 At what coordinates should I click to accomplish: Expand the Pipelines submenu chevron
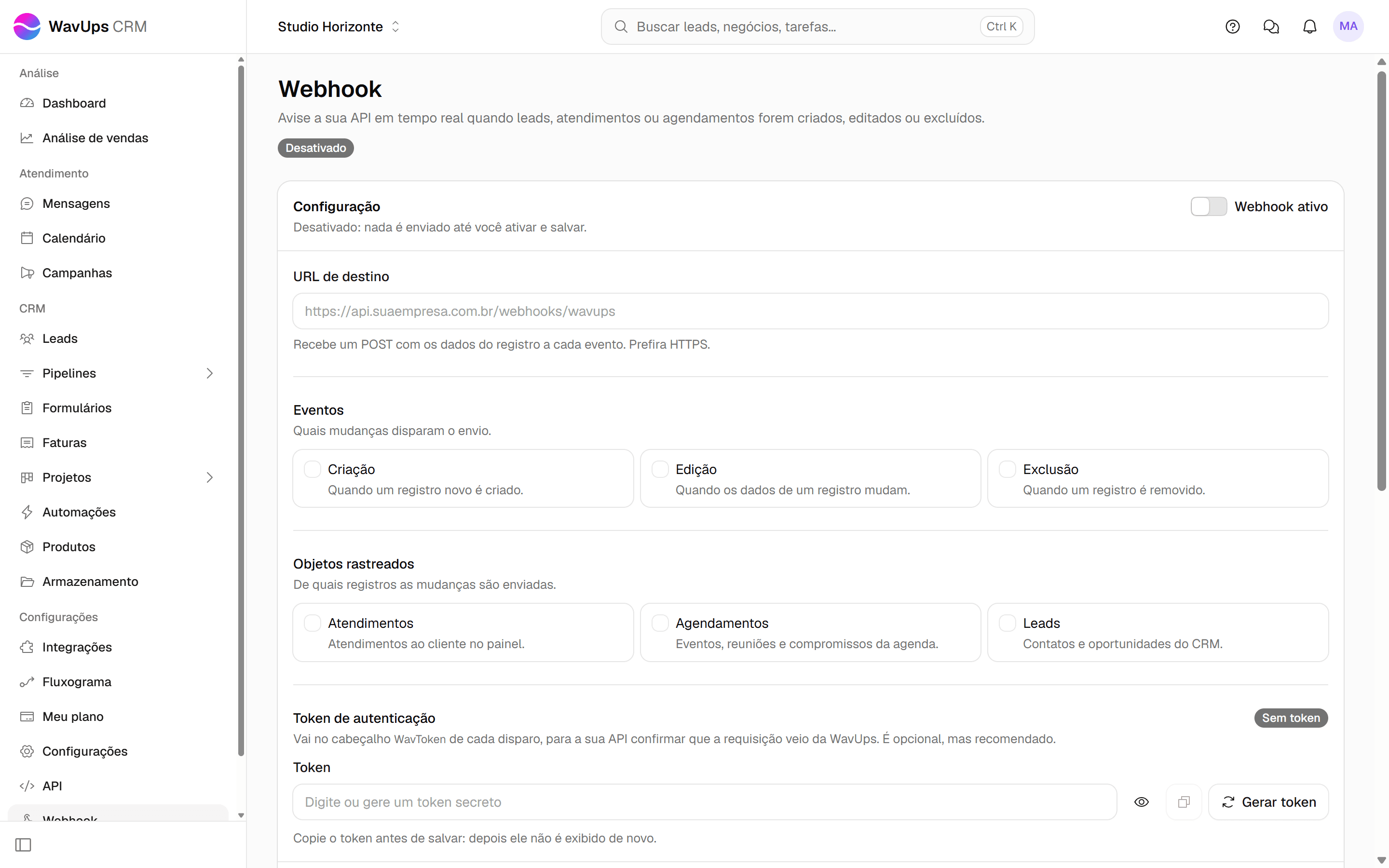pos(209,373)
